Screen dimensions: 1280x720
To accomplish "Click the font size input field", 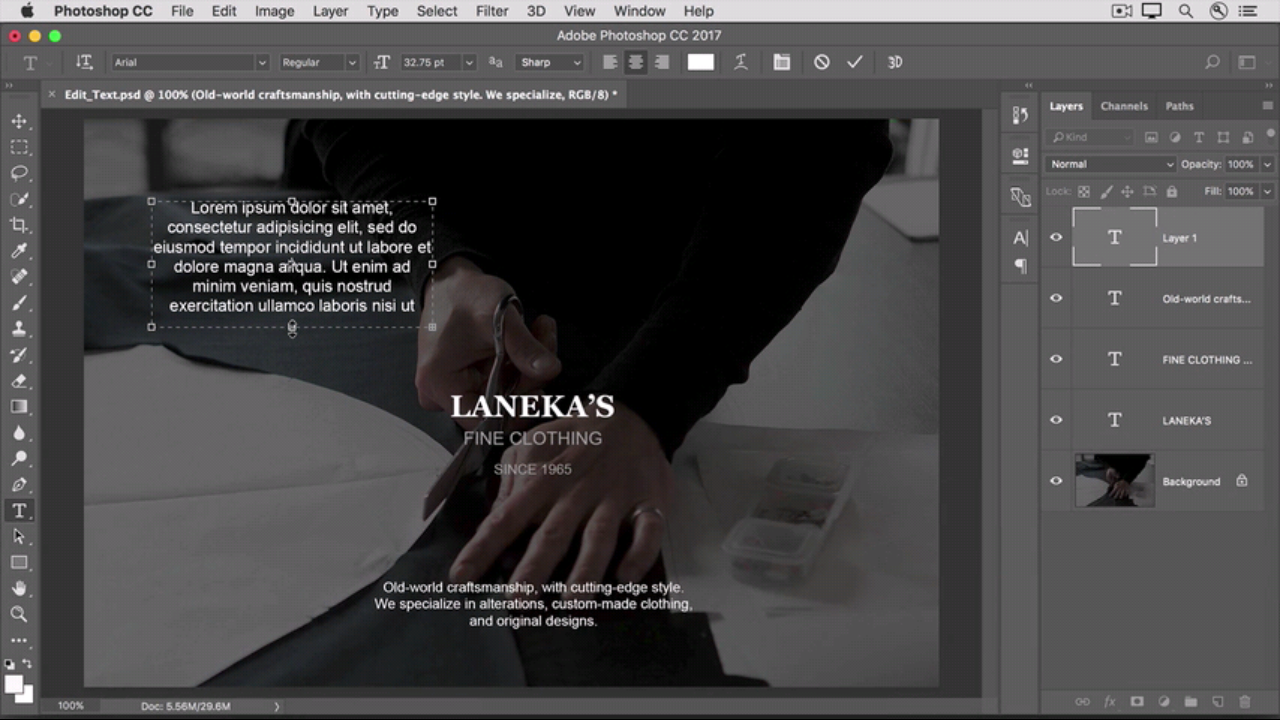I will tap(430, 62).
